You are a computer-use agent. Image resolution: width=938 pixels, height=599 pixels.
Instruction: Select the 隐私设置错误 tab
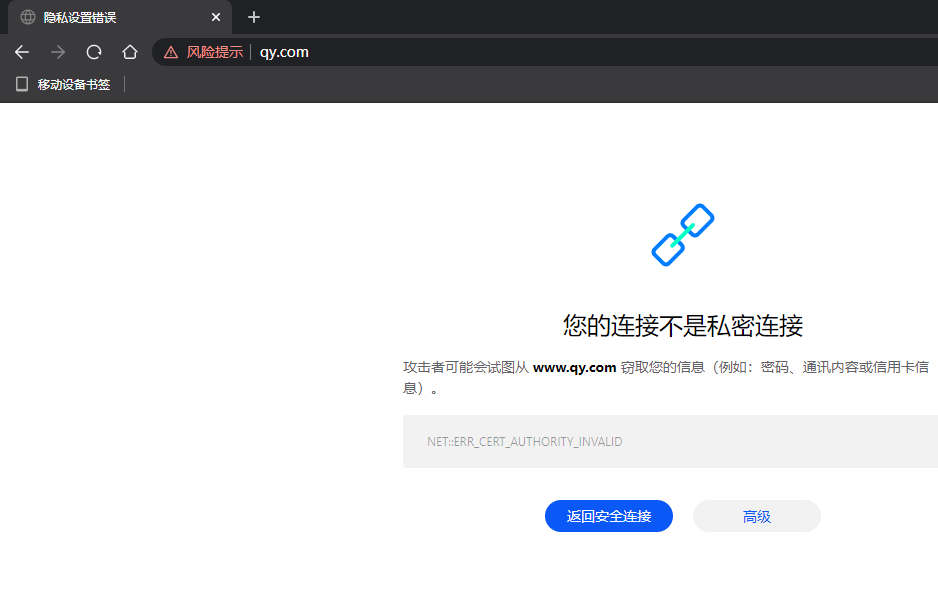tap(120, 17)
